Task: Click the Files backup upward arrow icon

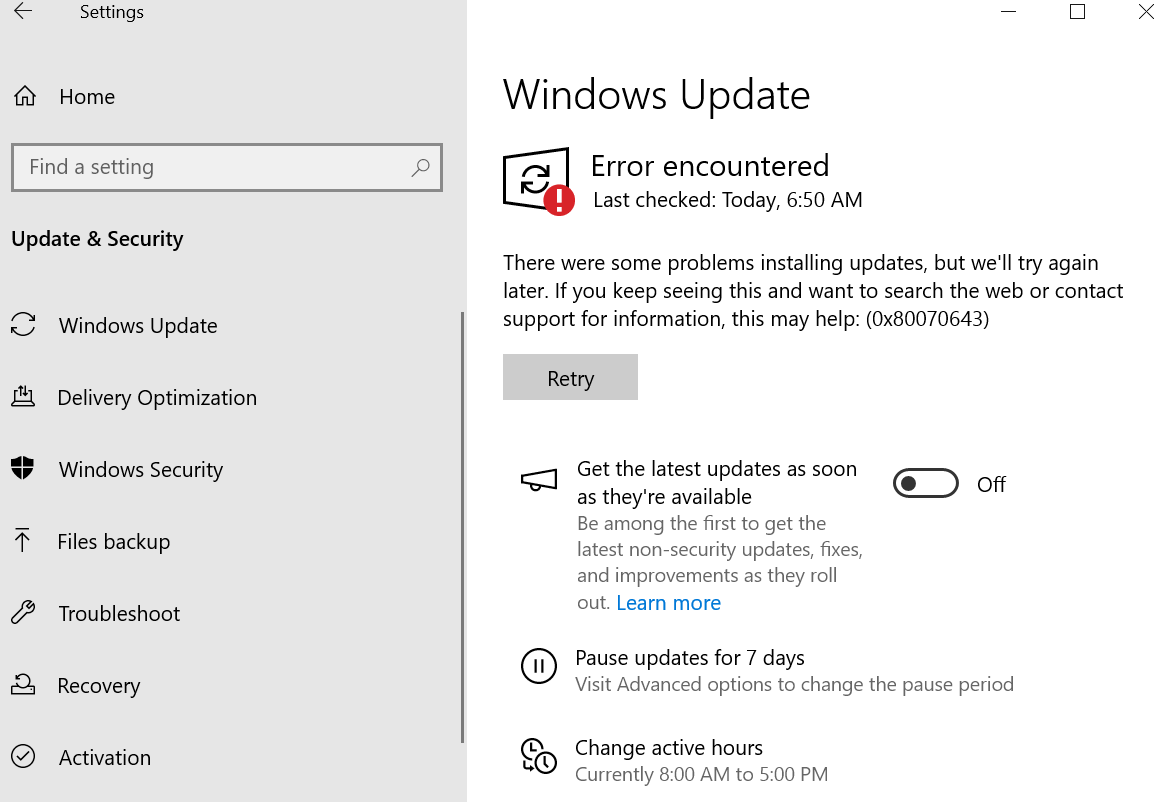Action: pyautogui.click(x=22, y=540)
